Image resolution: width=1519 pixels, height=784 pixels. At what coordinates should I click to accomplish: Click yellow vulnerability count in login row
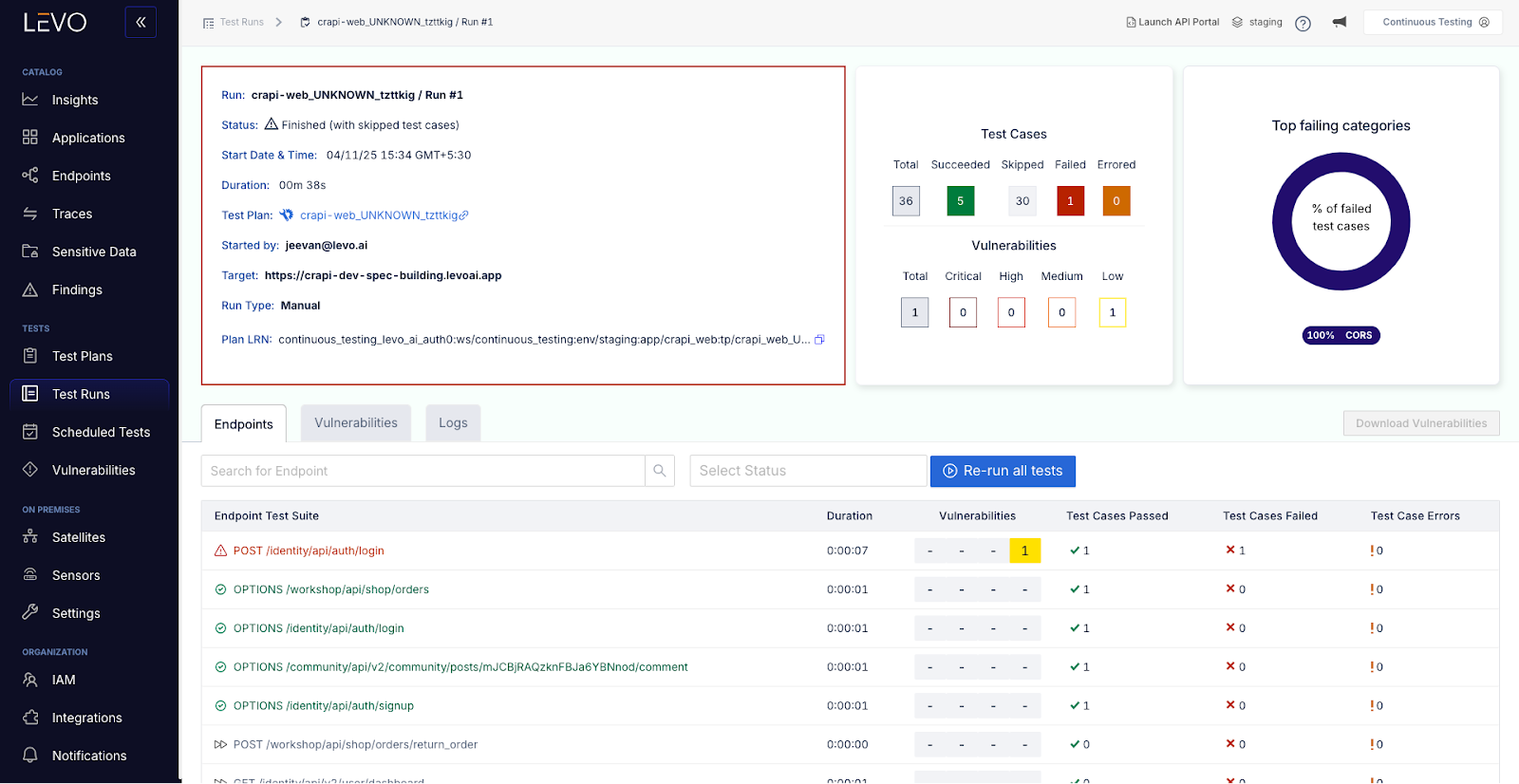[x=1024, y=551]
